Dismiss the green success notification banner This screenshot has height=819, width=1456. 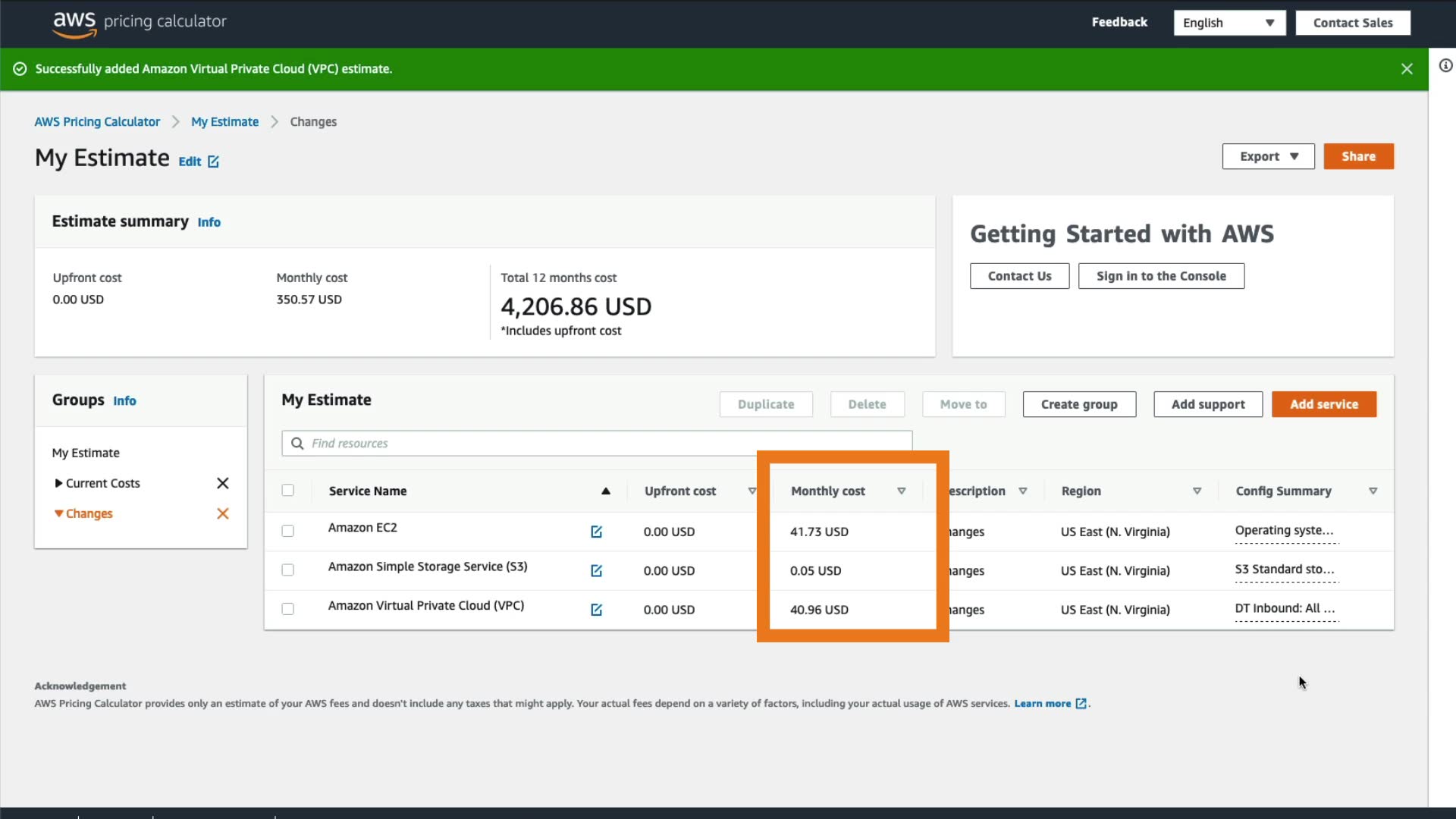click(x=1407, y=69)
